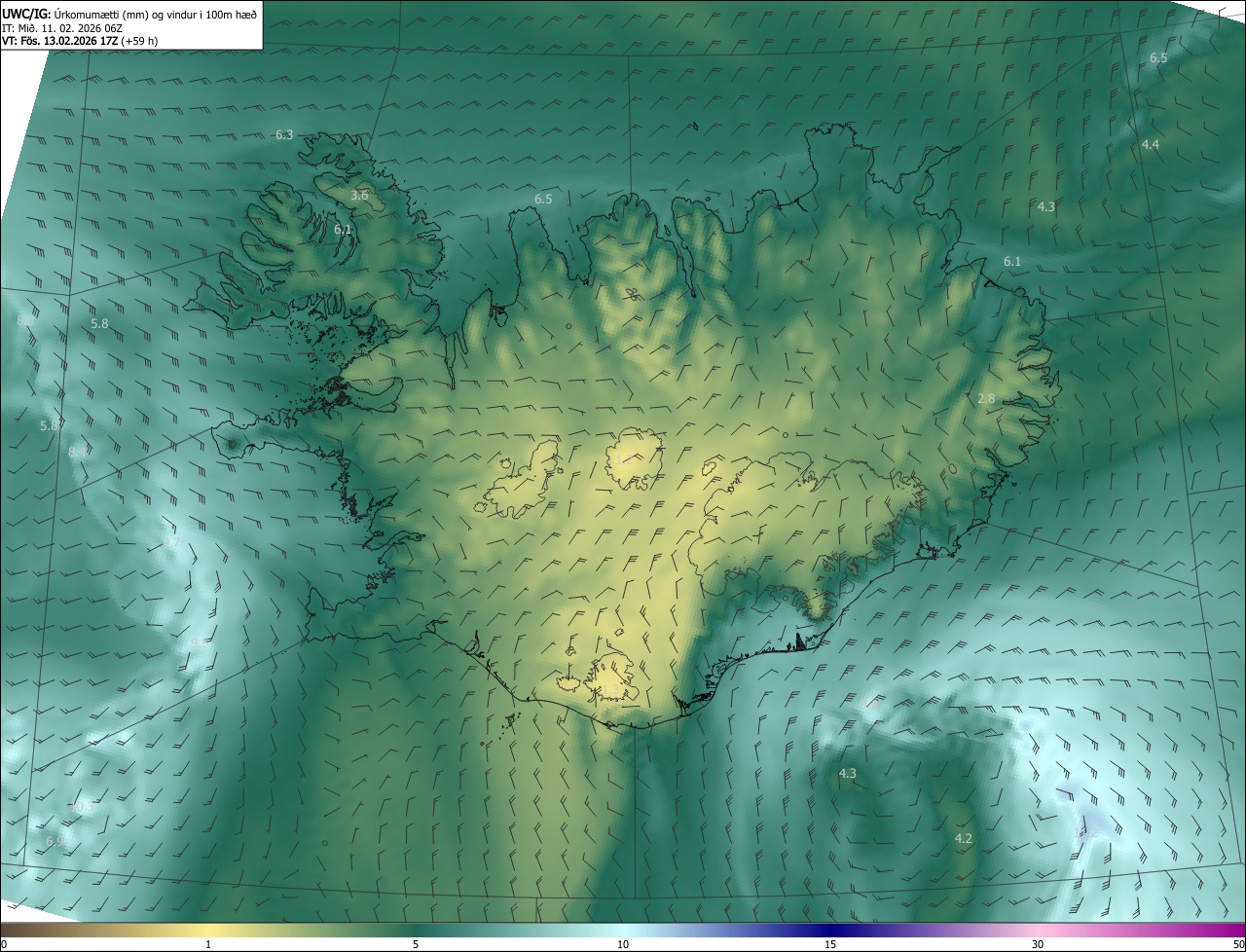Click the dark navy band above the 15 tick
This screenshot has width=1246, height=952.
[x=830, y=930]
